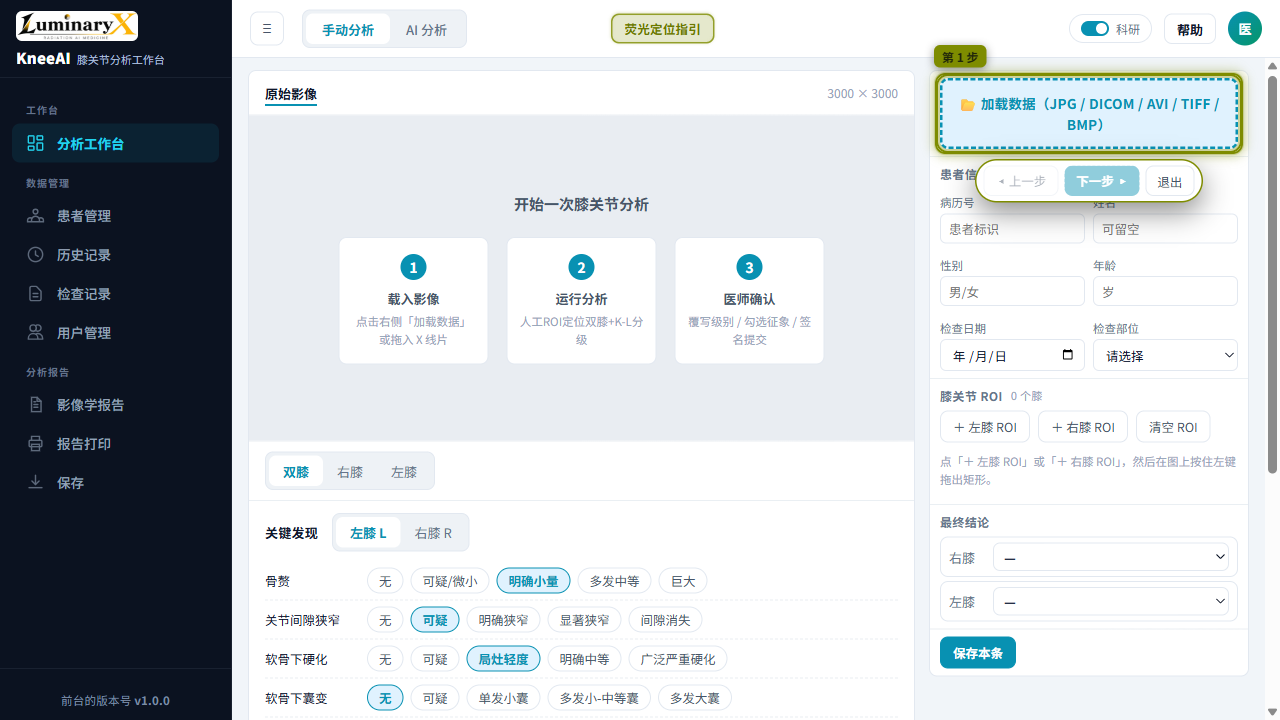Click the 帮助 button
This screenshot has width=1280, height=720.
(x=1190, y=29)
